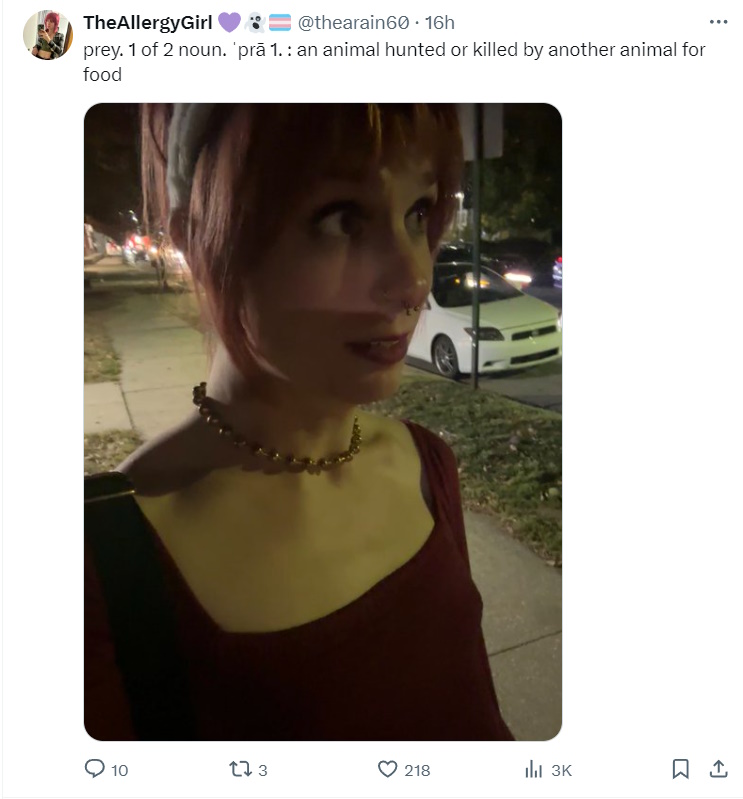
Task: Click the ghost emoji beside name
Action: click(x=254, y=22)
